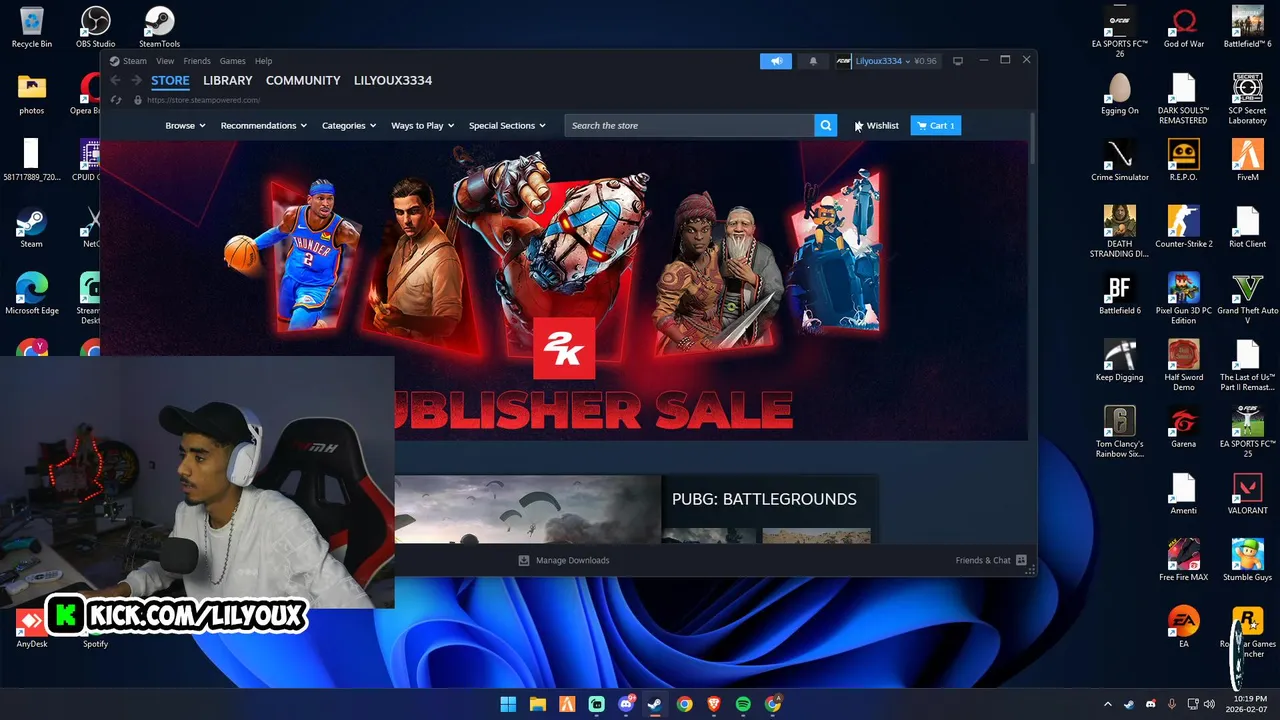The width and height of the screenshot is (1280, 720).
Task: Open OBS Studio desktop icon
Action: click(95, 27)
